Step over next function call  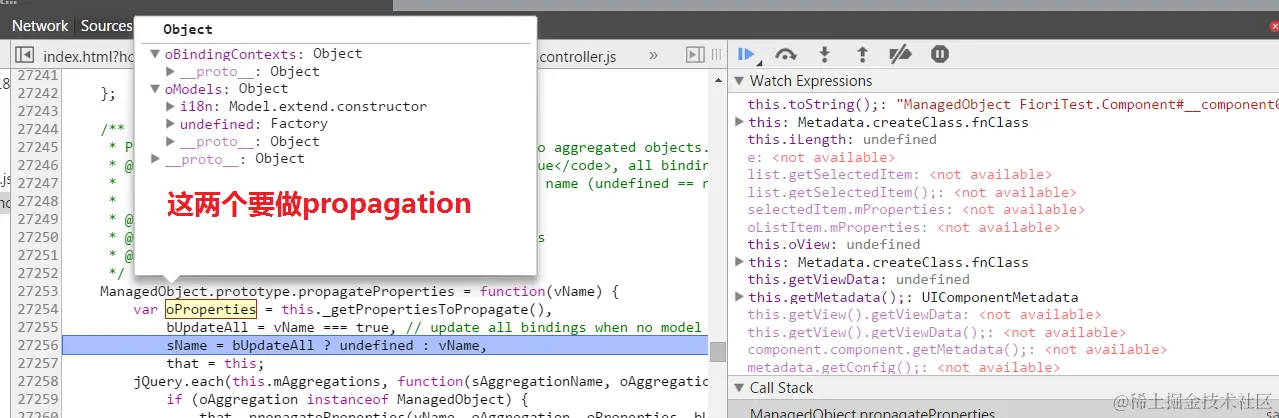tap(786, 54)
